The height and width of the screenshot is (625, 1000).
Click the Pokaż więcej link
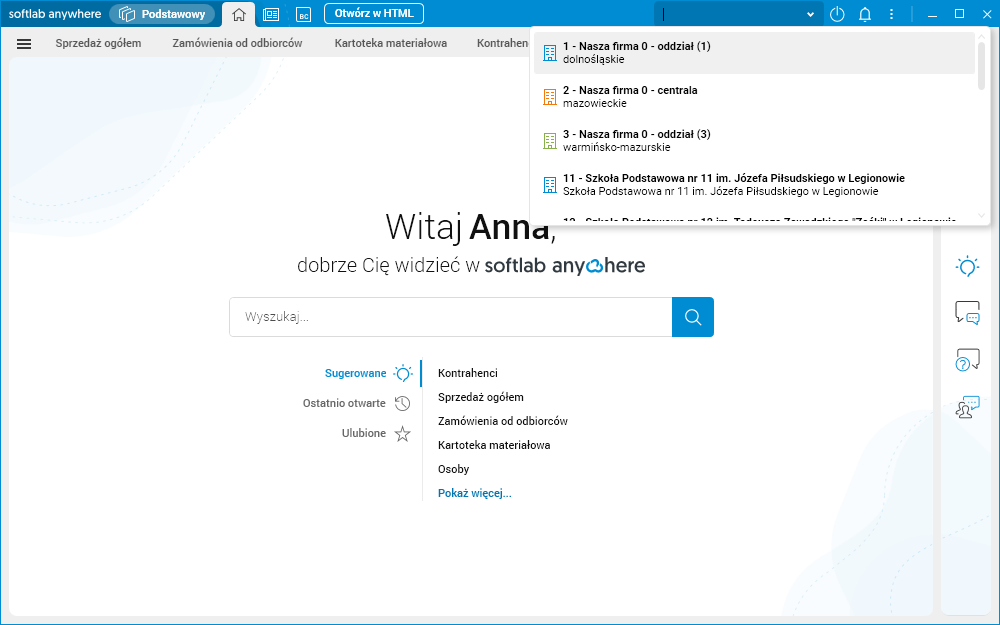click(x=474, y=492)
